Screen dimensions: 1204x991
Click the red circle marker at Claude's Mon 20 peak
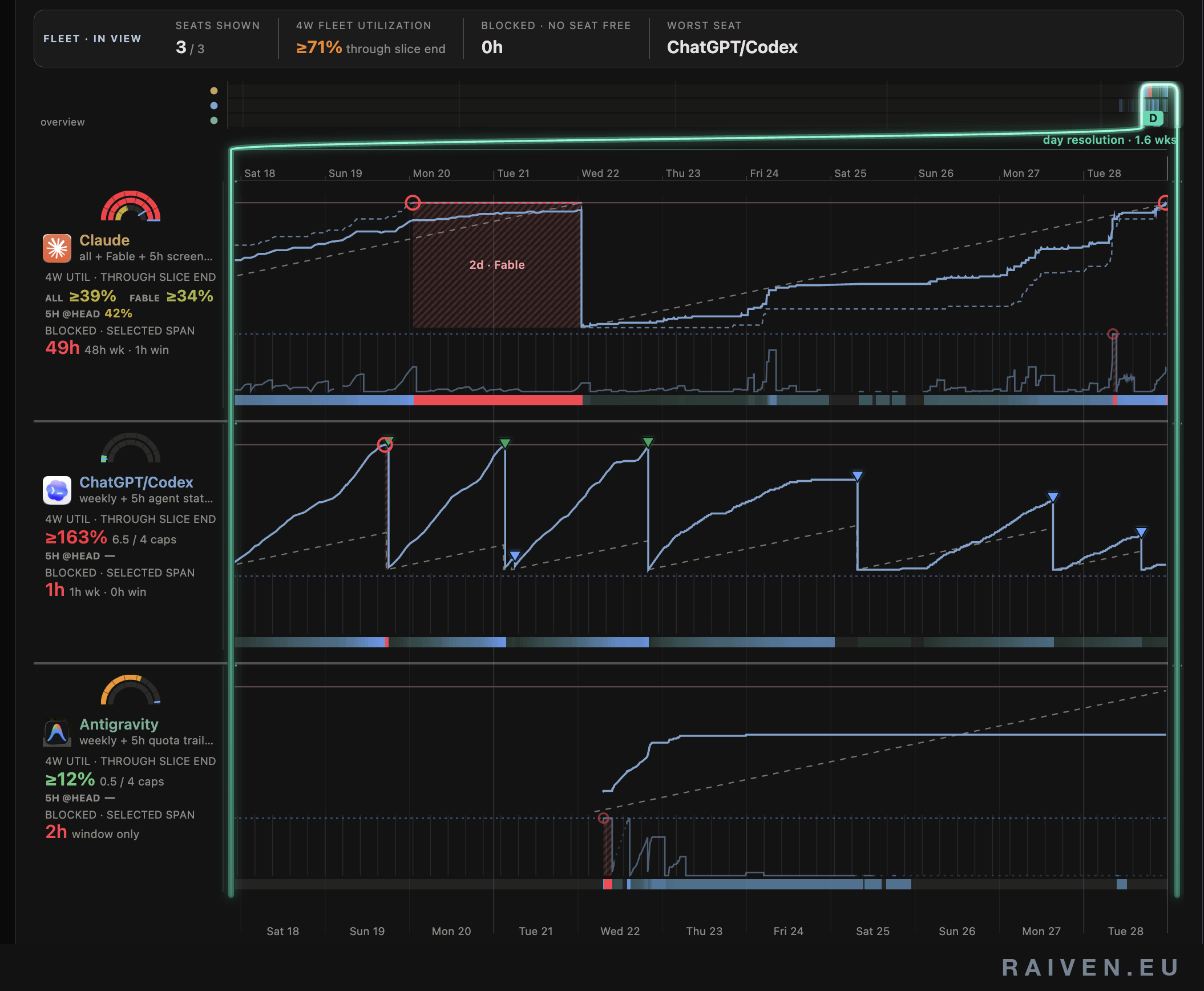[x=413, y=203]
